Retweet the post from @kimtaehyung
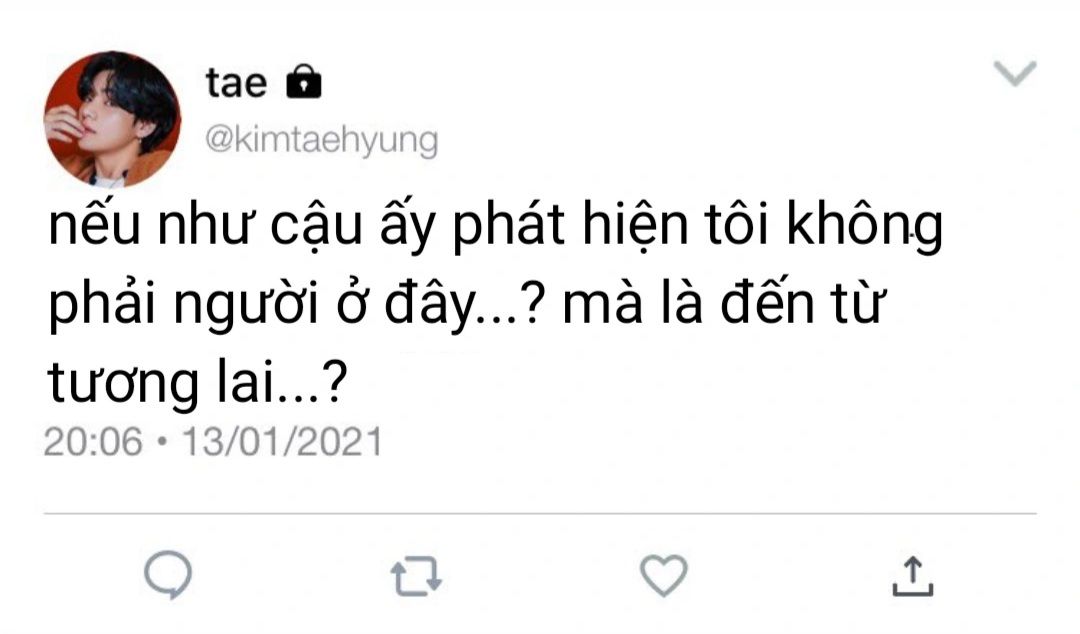The width and height of the screenshot is (1080, 634). (x=414, y=576)
